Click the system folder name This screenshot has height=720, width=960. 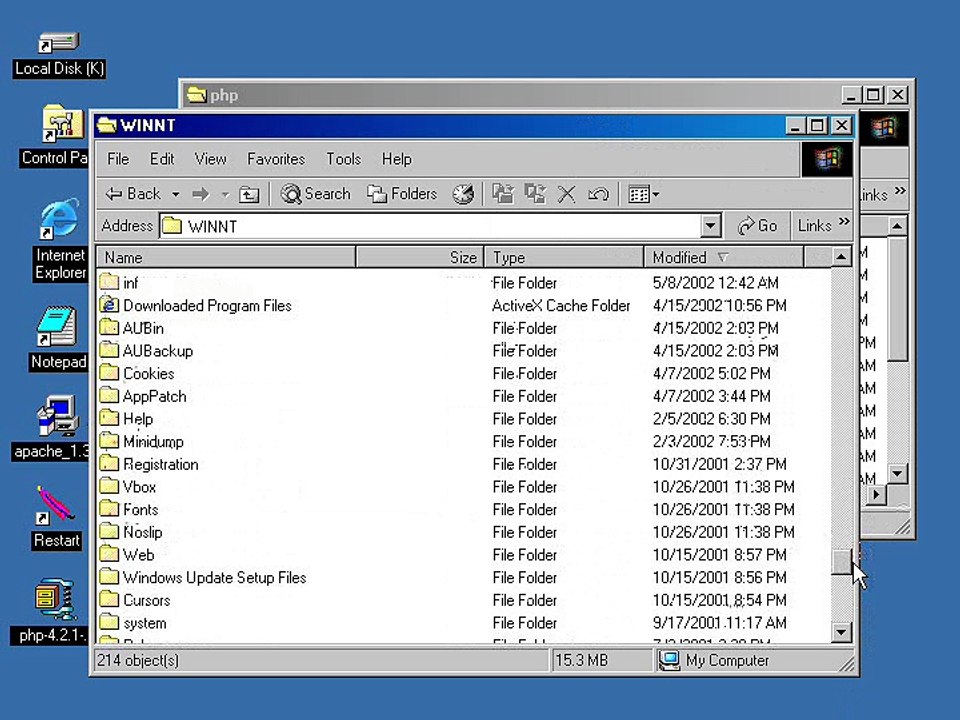click(144, 623)
